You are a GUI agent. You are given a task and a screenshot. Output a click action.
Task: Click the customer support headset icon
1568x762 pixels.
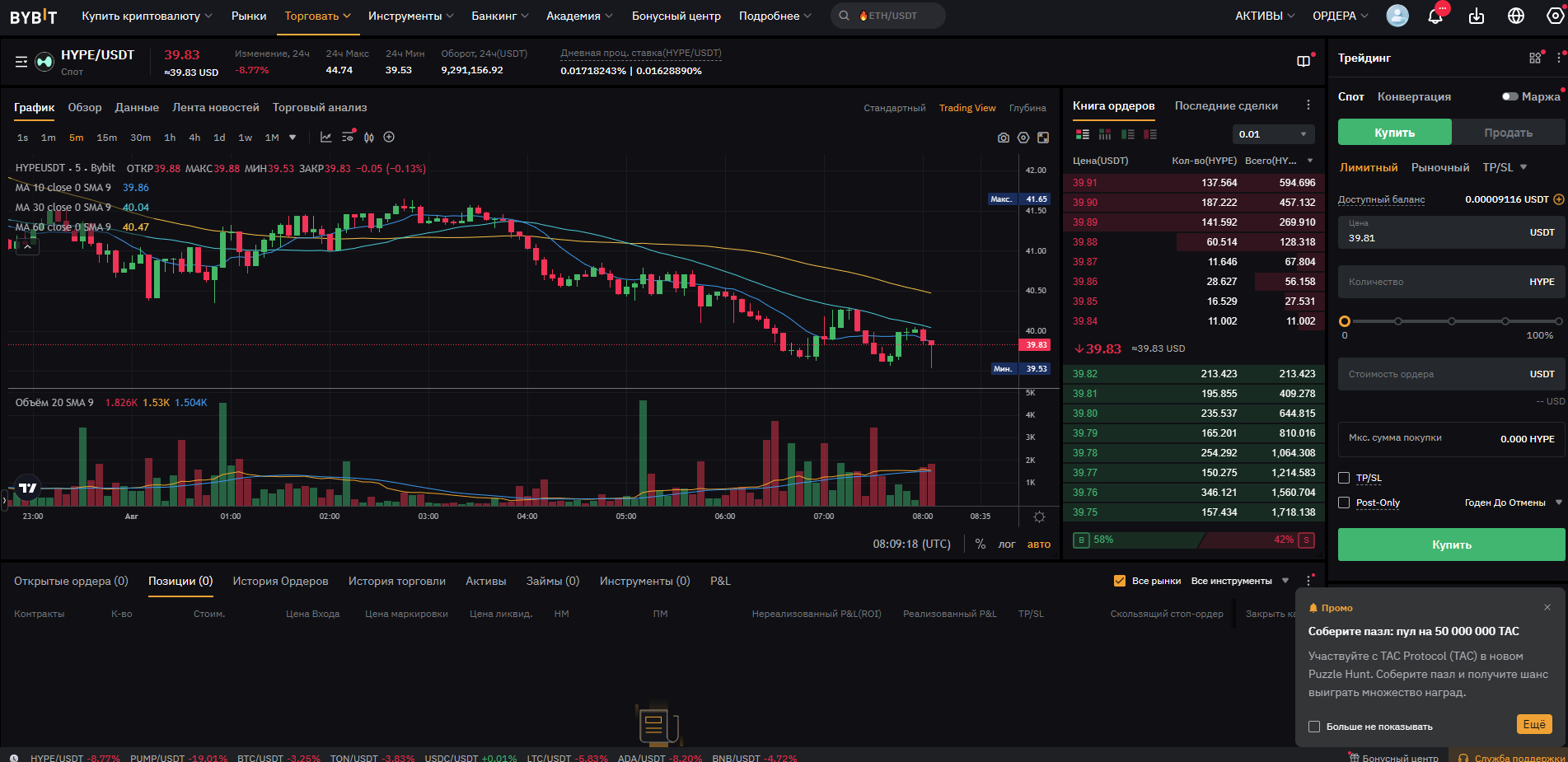(x=1463, y=758)
